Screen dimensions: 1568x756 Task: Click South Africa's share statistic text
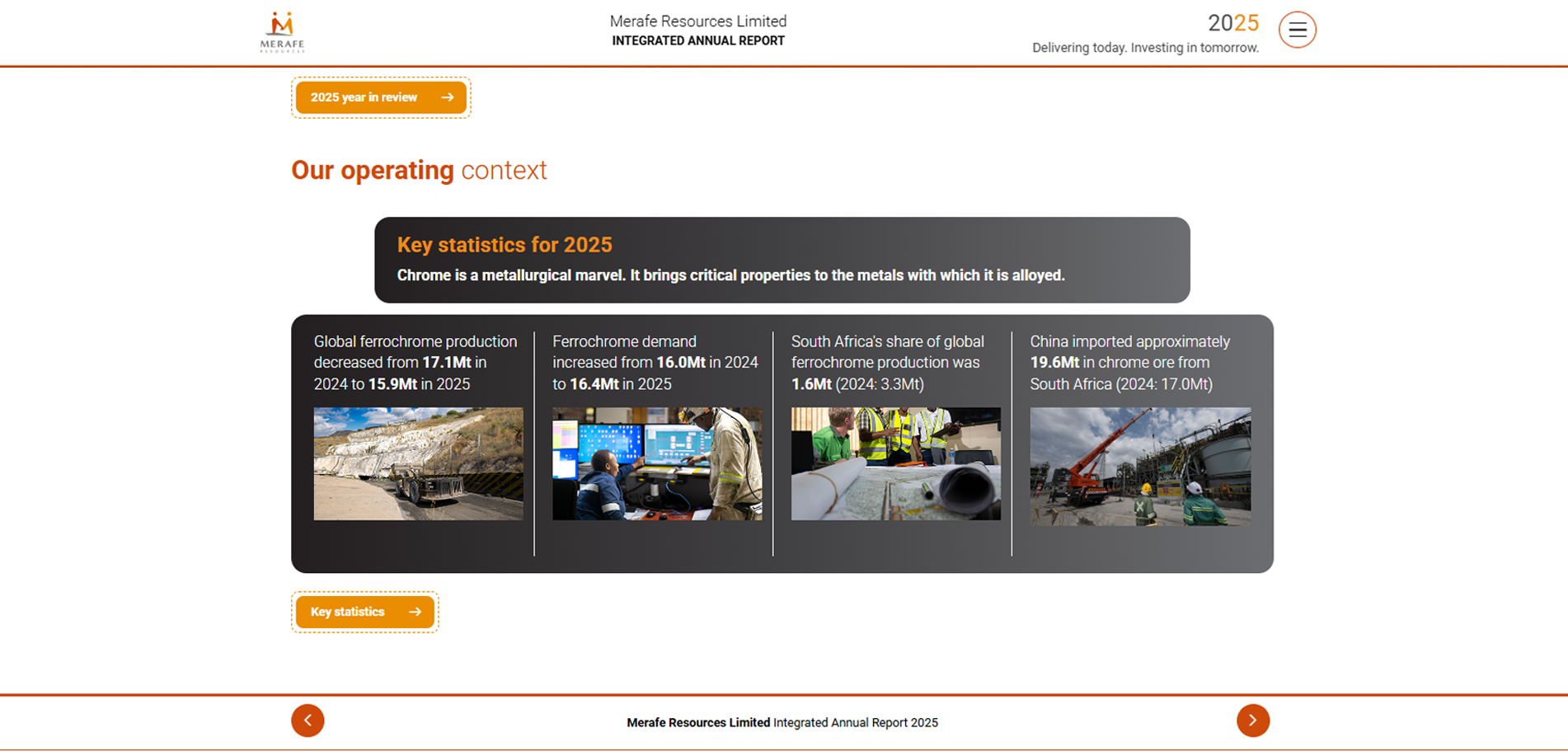point(888,363)
